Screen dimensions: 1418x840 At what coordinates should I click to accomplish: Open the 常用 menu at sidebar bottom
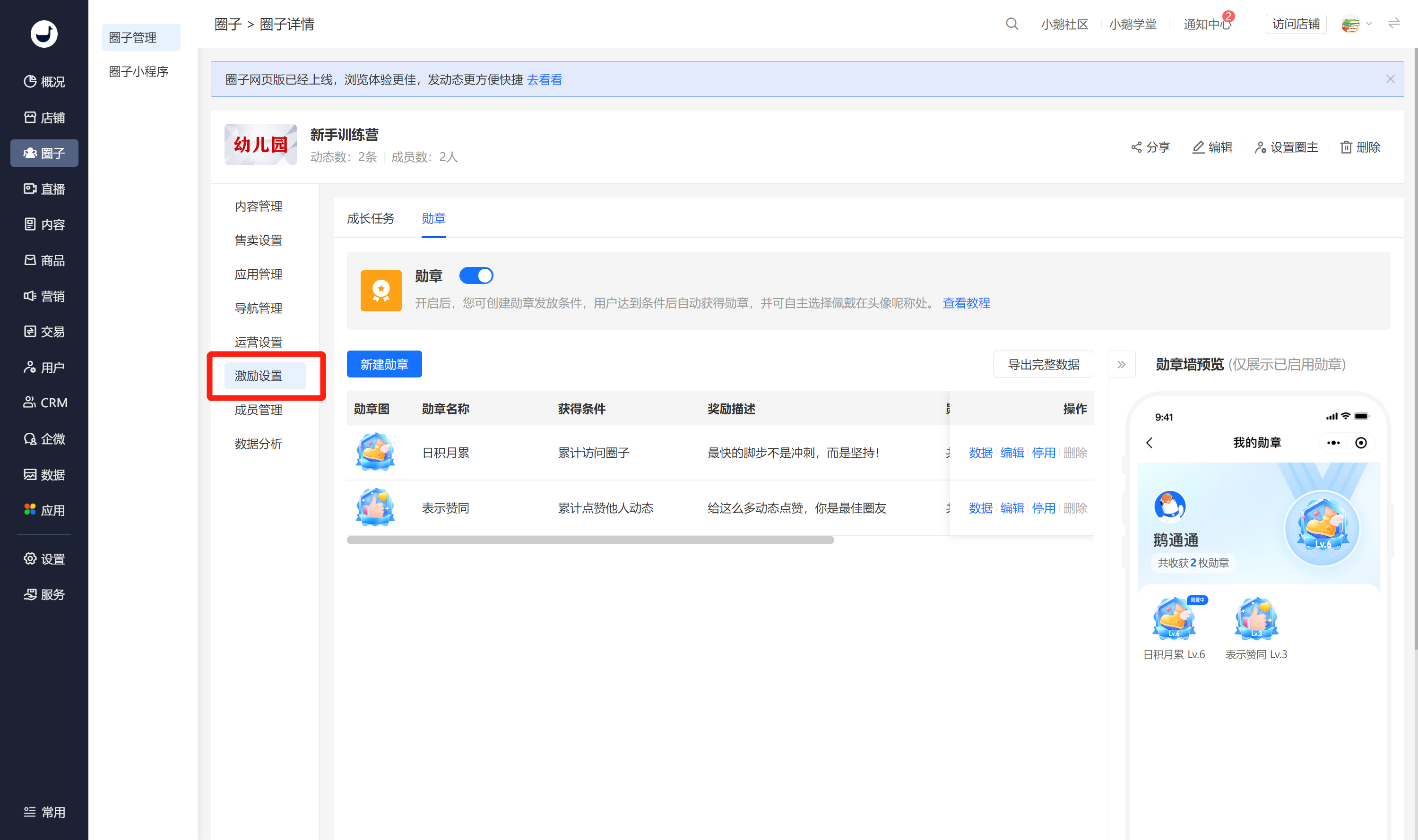coord(45,812)
